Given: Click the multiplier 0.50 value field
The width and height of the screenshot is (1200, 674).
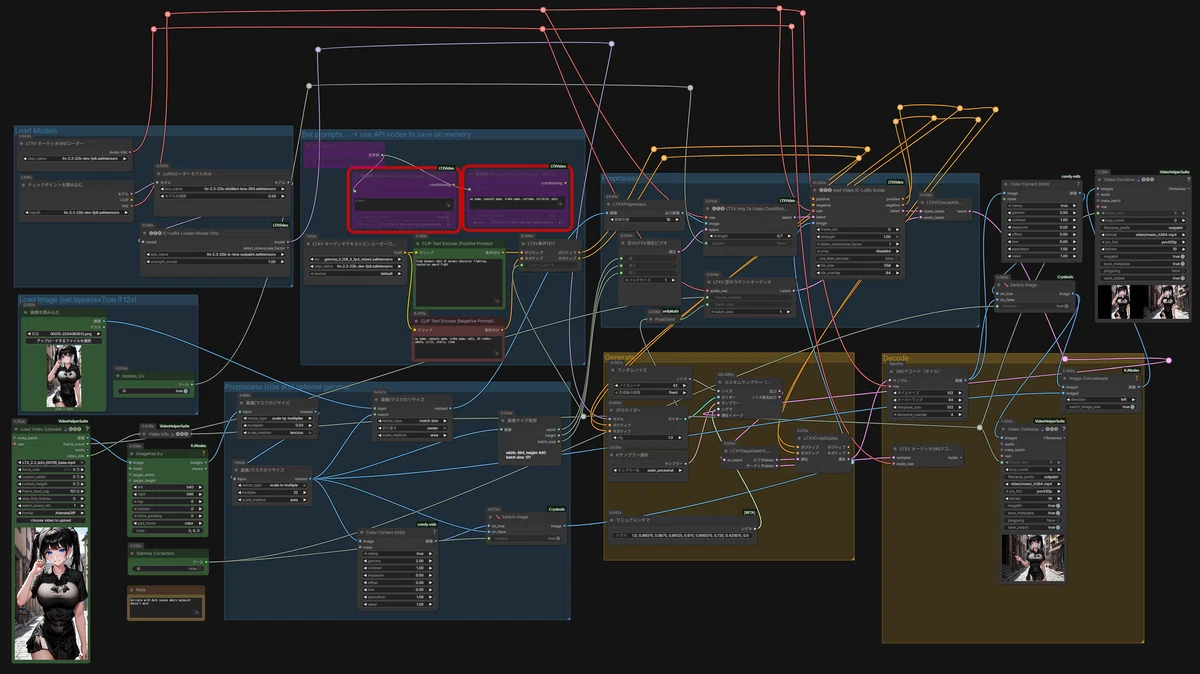Looking at the screenshot, I should 275,425.
